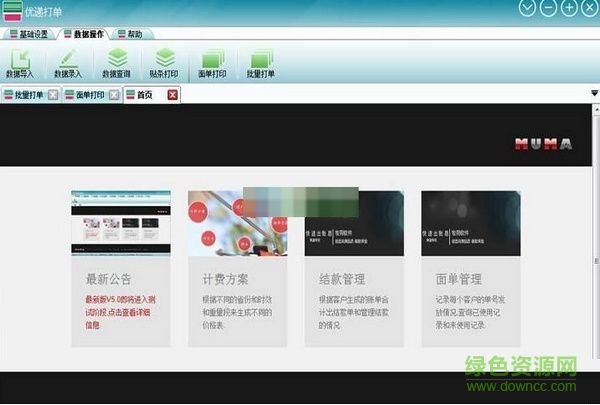Click the 计费方案 heading
The image size is (600, 405).
click(225, 279)
